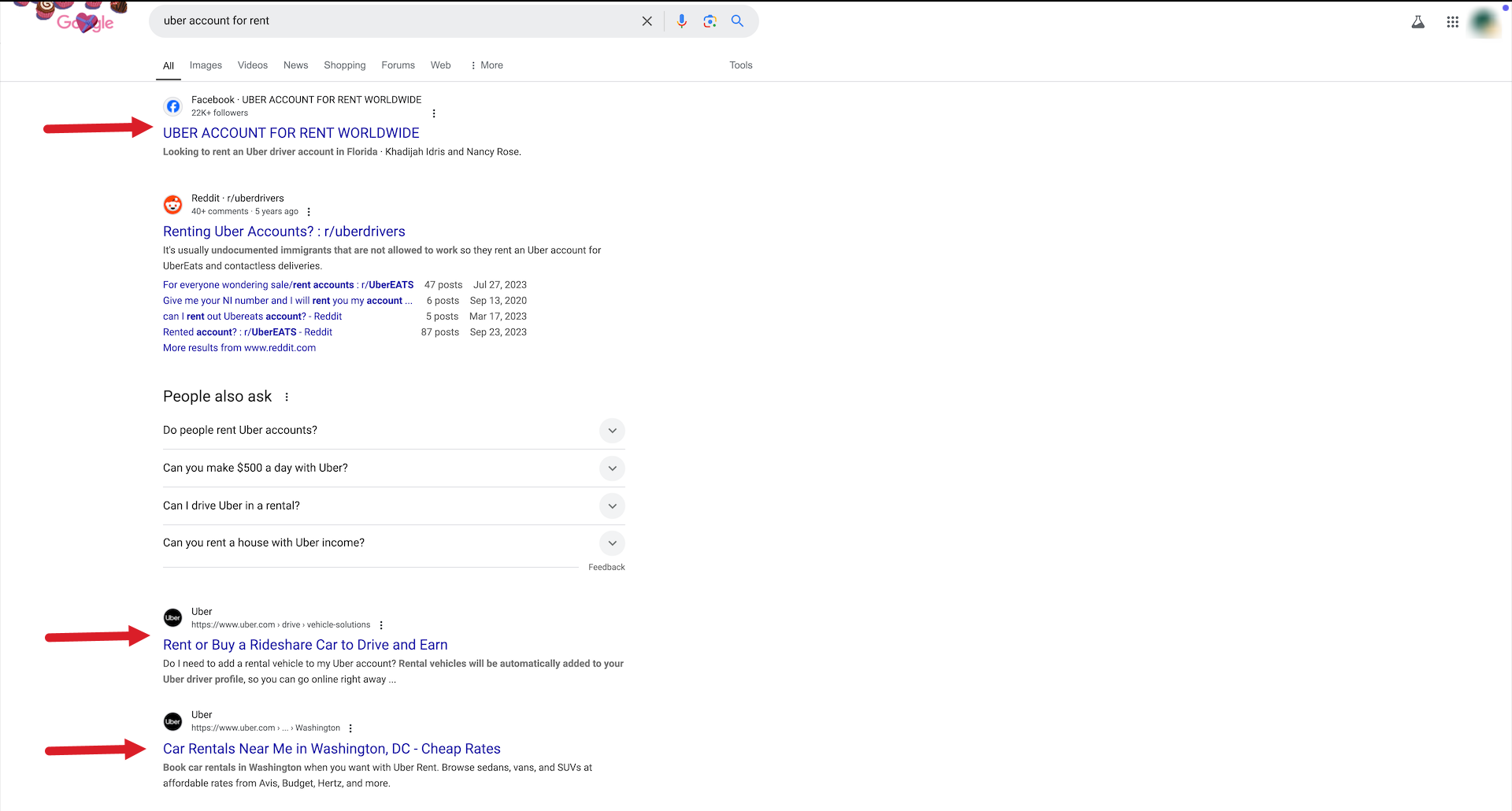Open 'Rented account? : r/UberEATS' link

tap(247, 332)
